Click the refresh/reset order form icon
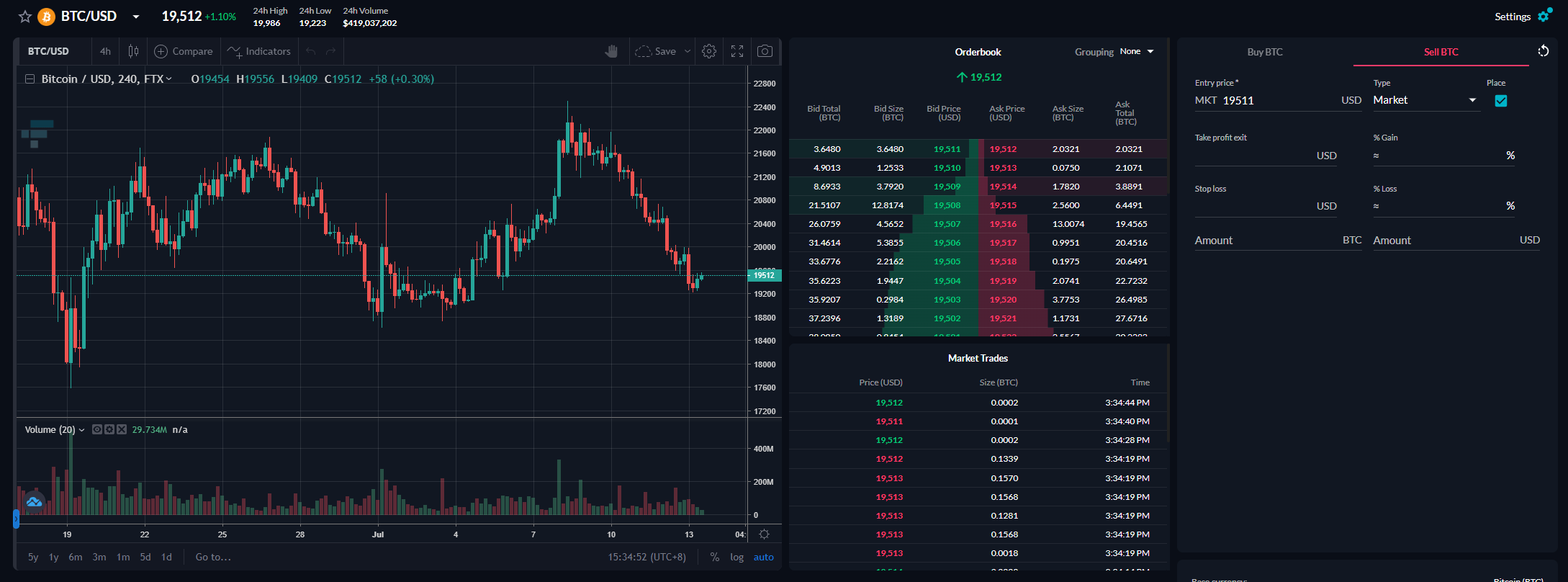The width and height of the screenshot is (1568, 582). pyautogui.click(x=1543, y=50)
